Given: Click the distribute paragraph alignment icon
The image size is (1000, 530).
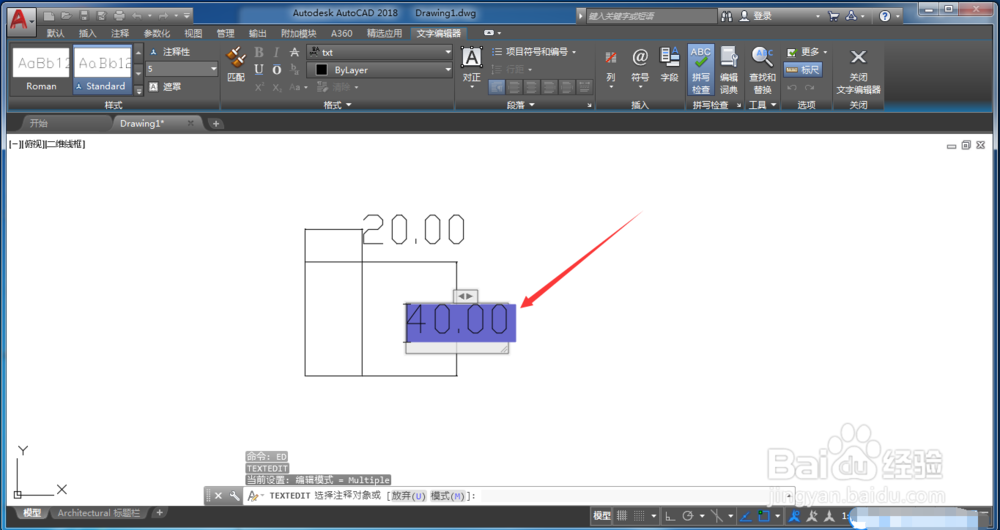Looking at the screenshot, I should point(584,87).
